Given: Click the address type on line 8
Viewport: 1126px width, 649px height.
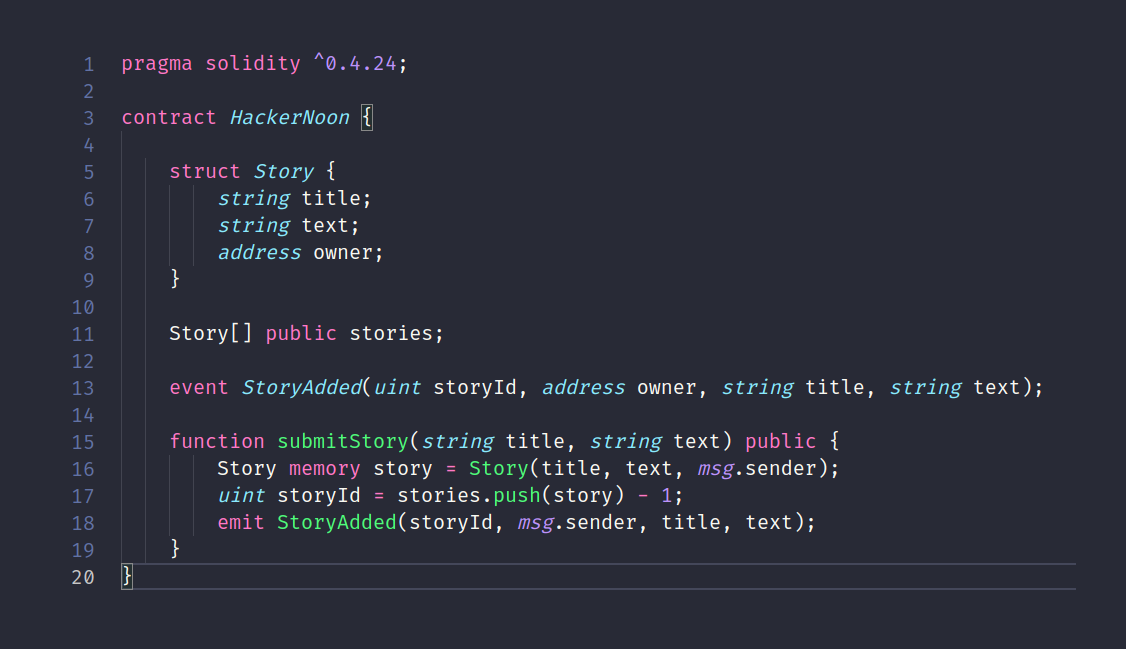Looking at the screenshot, I should click(259, 253).
